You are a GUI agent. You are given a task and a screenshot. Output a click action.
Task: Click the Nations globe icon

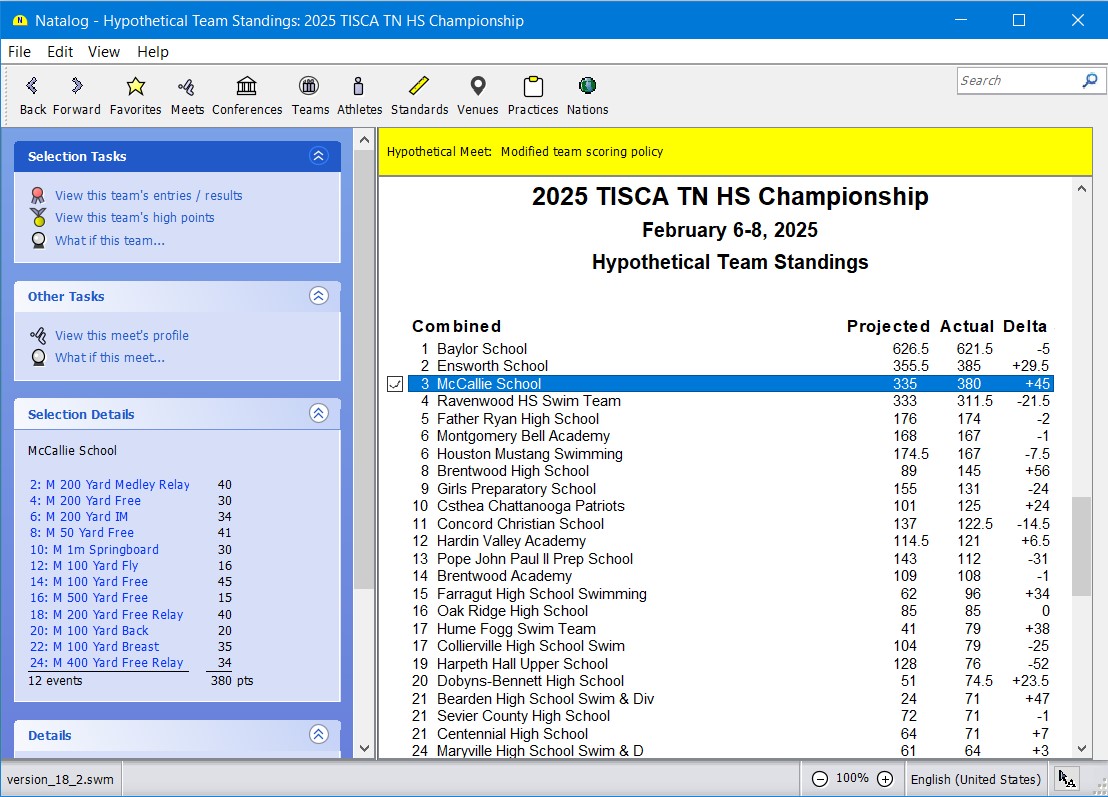tap(587, 87)
